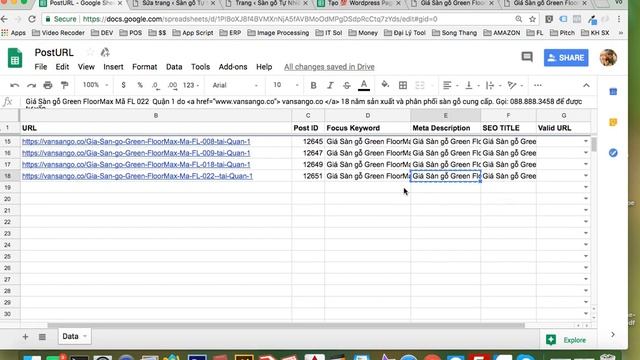The image size is (640, 360).
Task: Open the all sheets list icon
Action: click(x=42, y=337)
